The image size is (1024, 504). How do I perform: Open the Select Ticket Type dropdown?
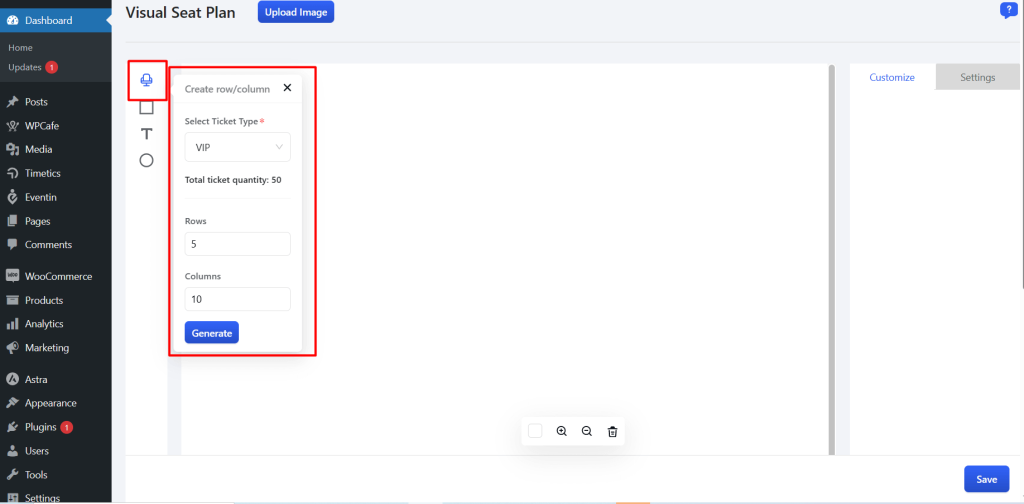238,148
